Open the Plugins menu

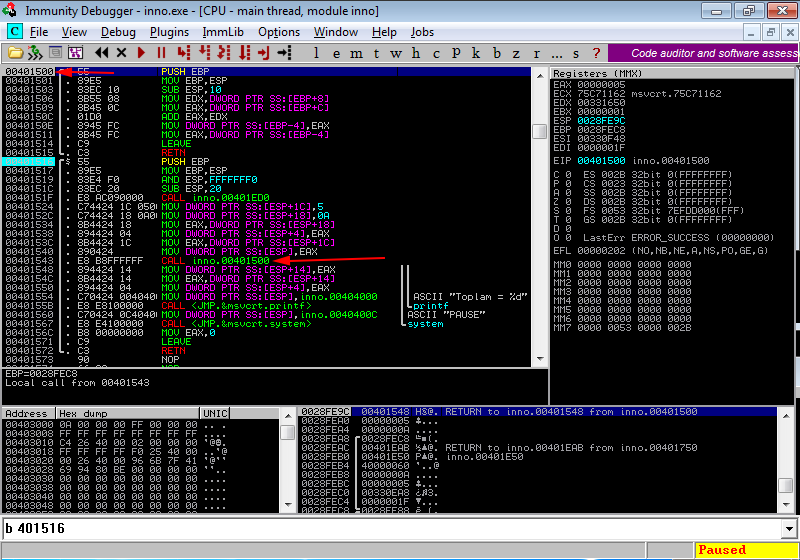169,32
